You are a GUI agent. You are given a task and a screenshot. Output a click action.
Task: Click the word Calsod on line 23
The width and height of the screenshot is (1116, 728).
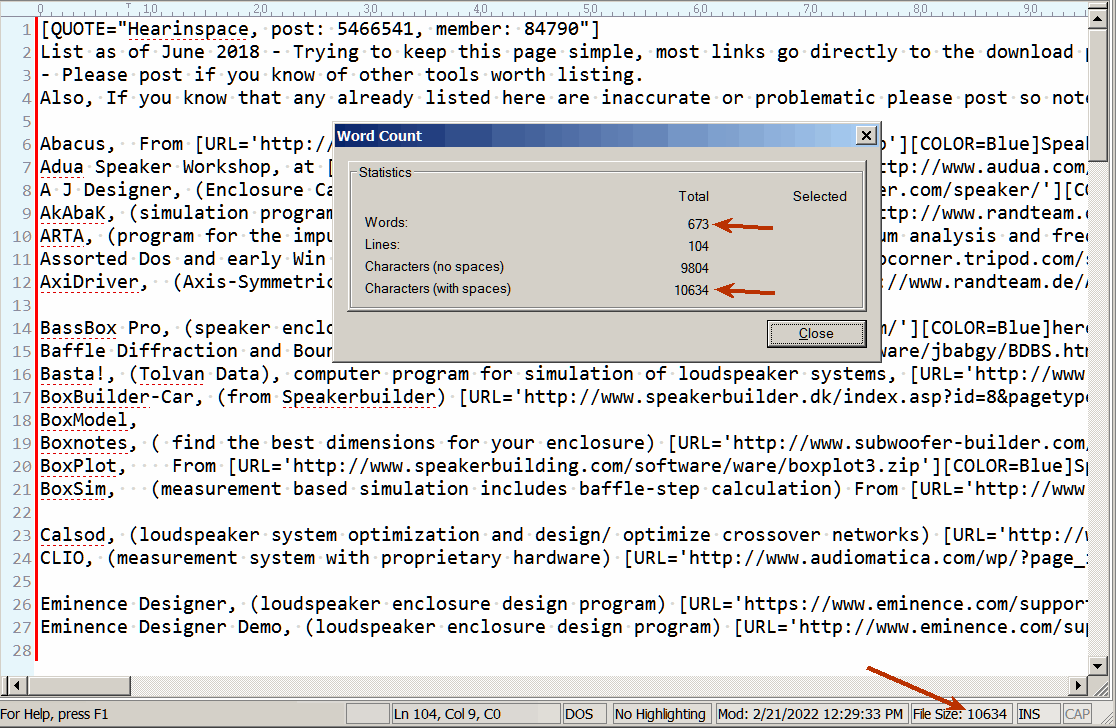[x=73, y=534]
